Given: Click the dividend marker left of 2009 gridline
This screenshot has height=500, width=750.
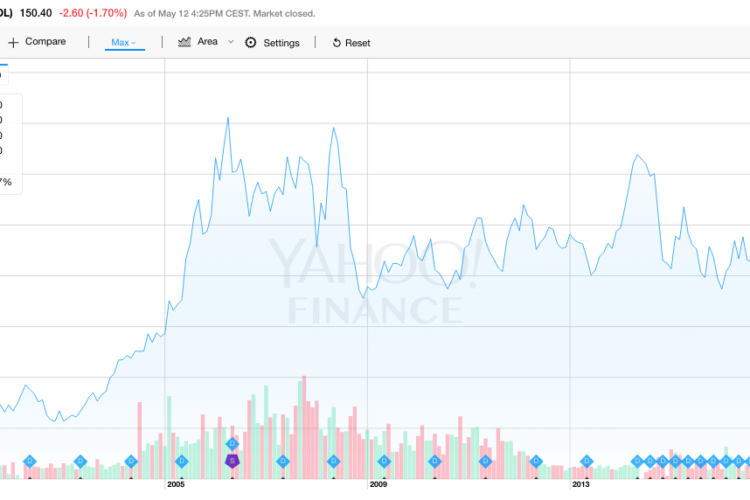Looking at the screenshot, I should (x=333, y=462).
